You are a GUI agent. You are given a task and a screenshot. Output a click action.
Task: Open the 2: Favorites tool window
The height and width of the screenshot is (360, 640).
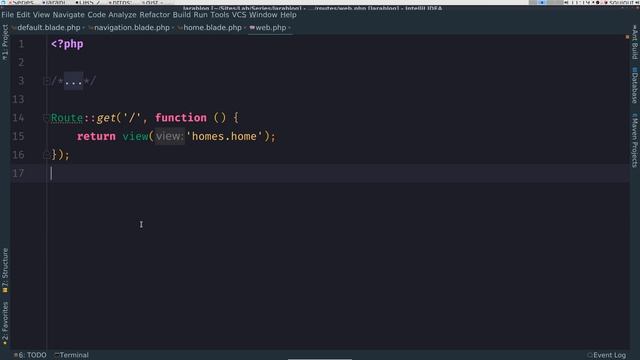tap(5, 324)
